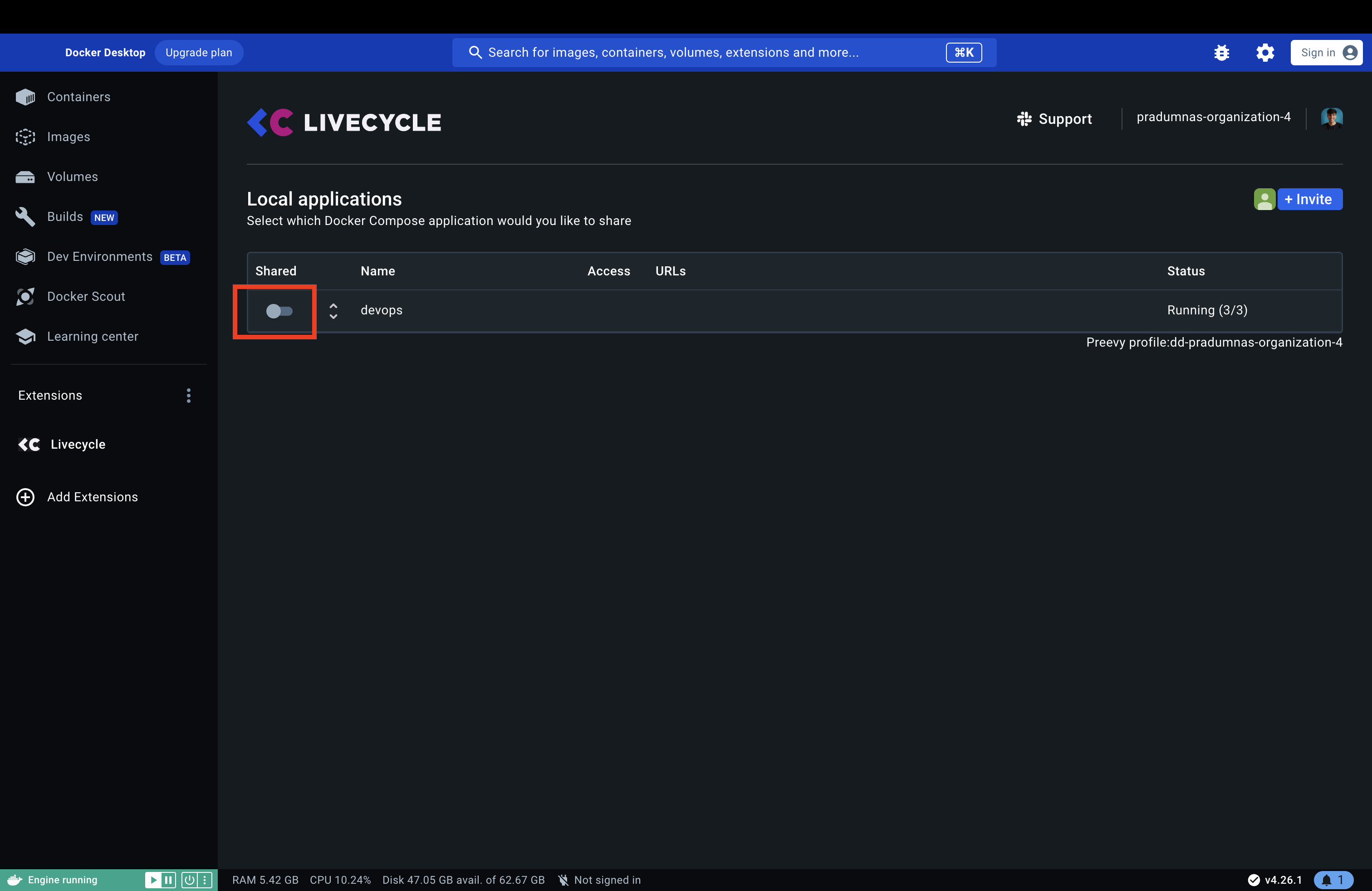
Task: Open the Builds section
Action: coord(65,216)
